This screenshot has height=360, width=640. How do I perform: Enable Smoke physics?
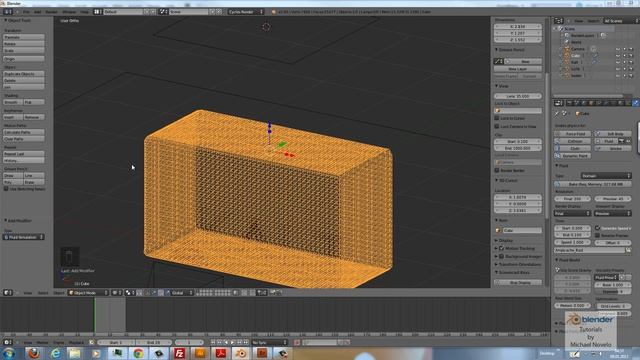[612, 149]
